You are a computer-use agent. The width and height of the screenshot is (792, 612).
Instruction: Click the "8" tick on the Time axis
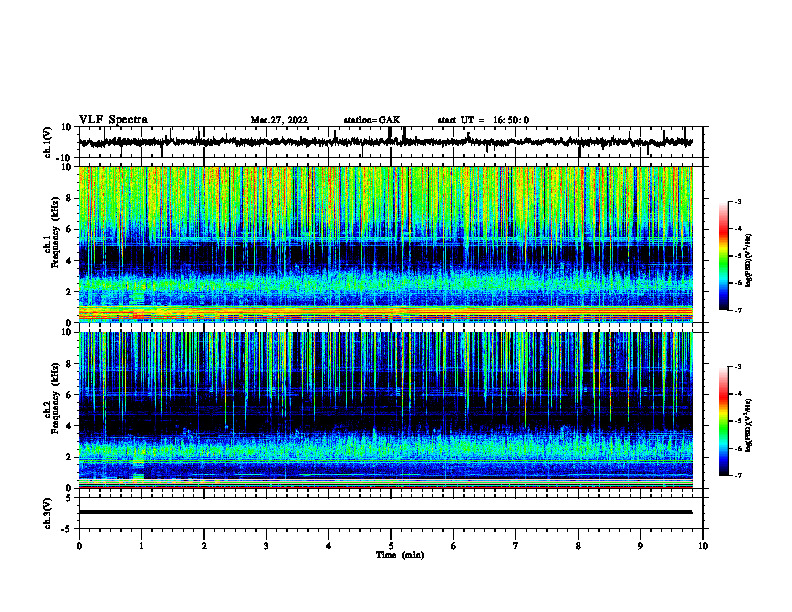pos(578,546)
